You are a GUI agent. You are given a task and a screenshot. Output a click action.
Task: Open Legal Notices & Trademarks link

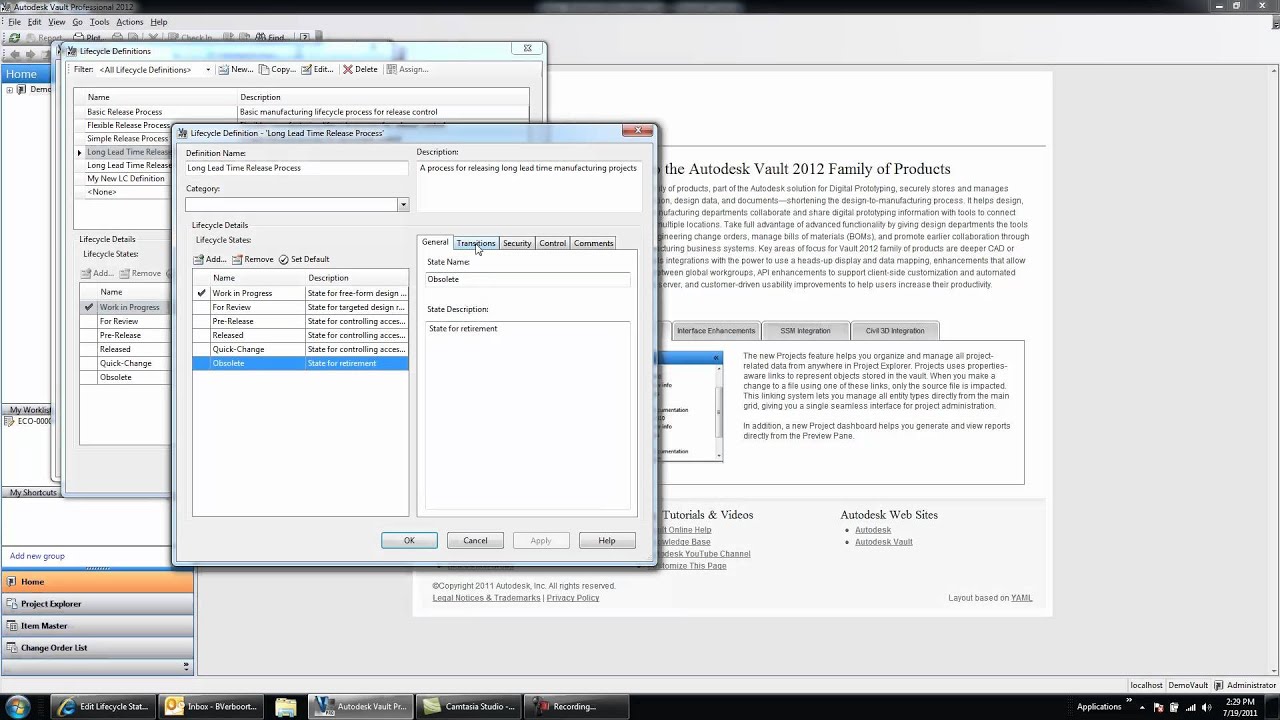click(x=487, y=597)
